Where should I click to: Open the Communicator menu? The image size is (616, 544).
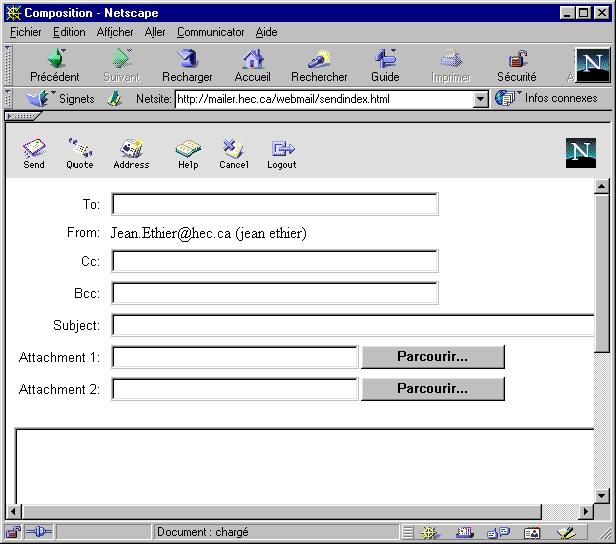tap(211, 32)
